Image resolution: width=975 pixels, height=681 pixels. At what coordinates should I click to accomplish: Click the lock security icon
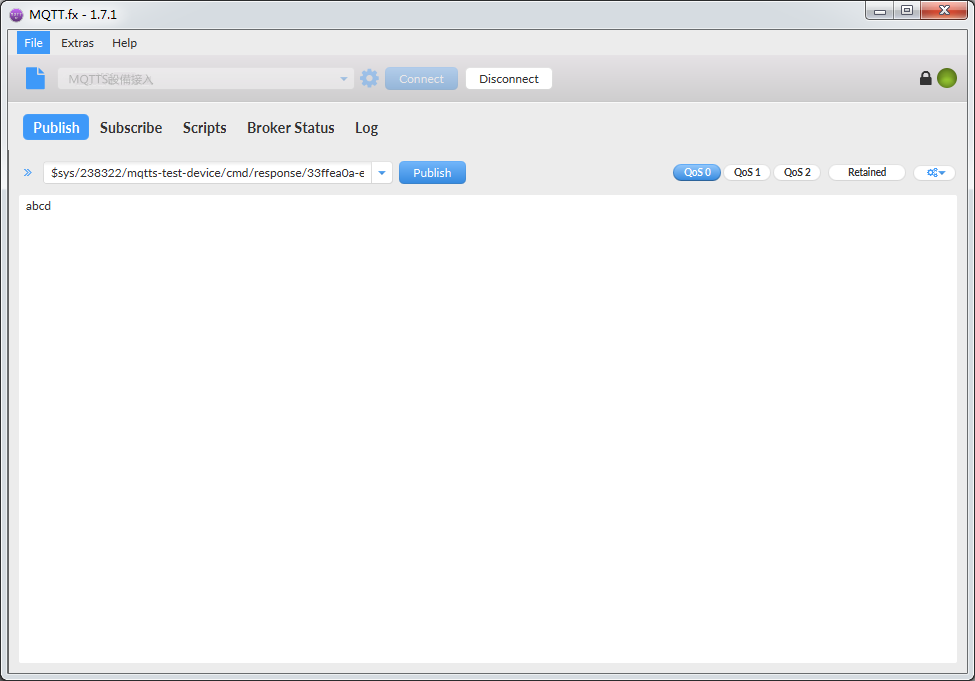(925, 78)
